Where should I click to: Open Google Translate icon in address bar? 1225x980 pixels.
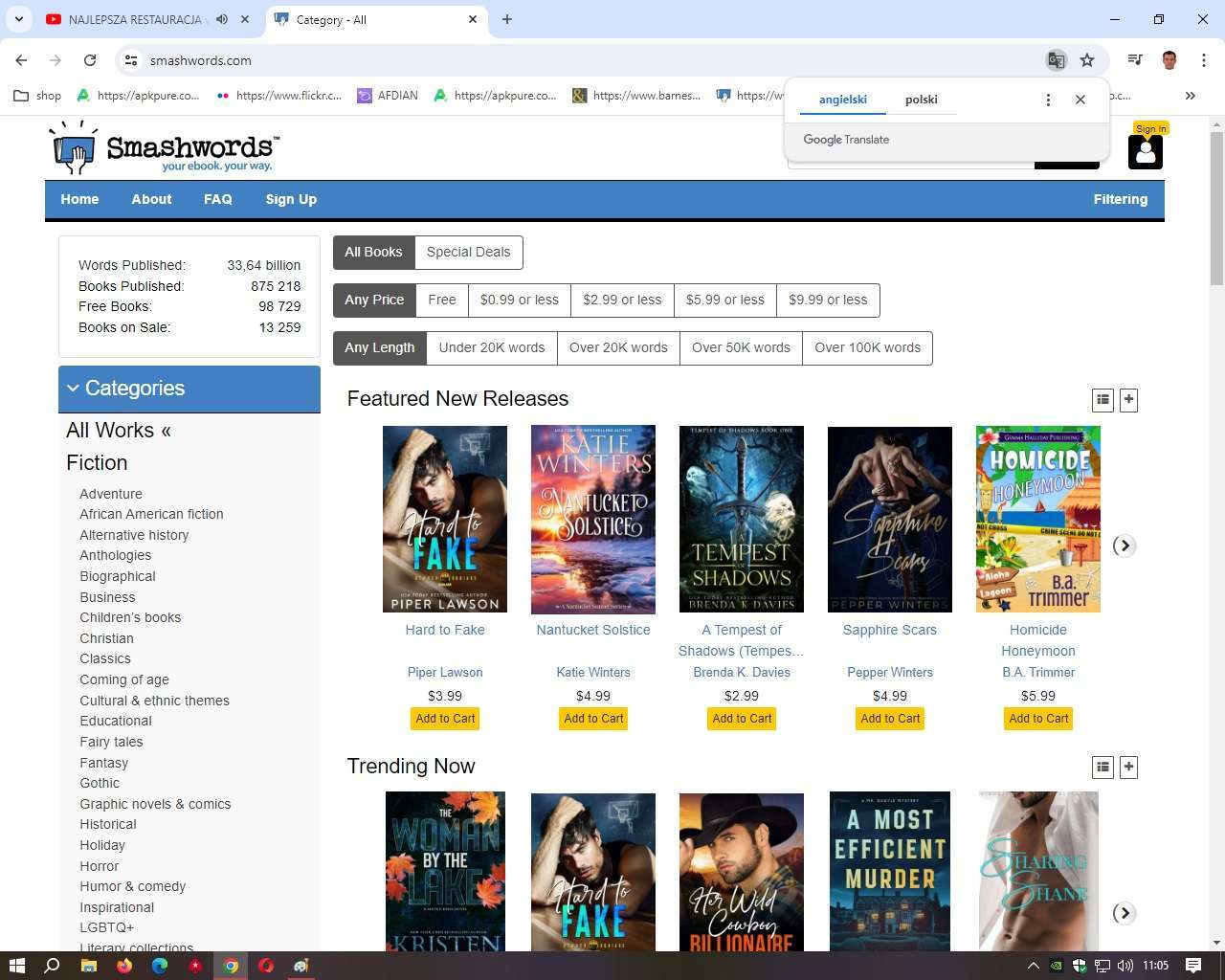point(1056,60)
